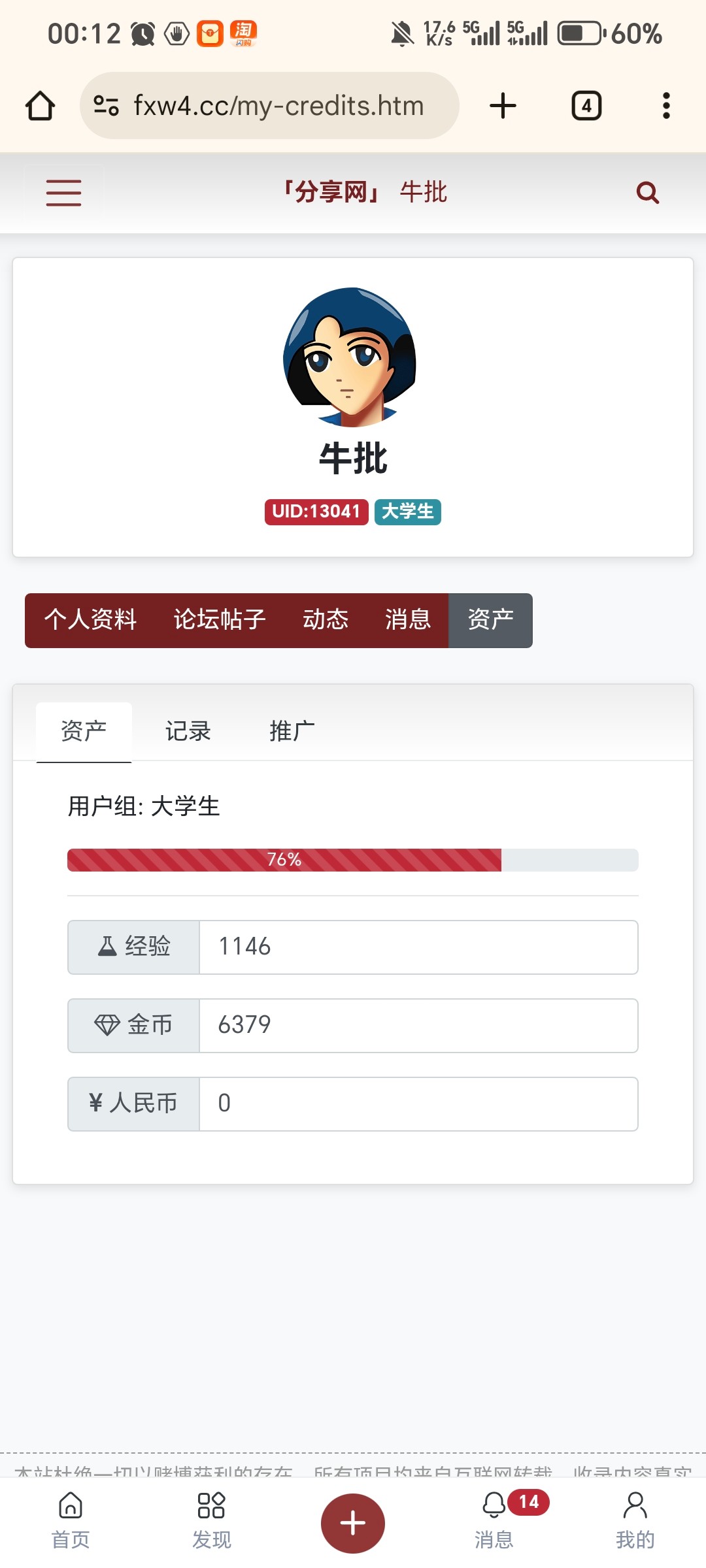Click the 金币 value field
706x1568 pixels.
click(418, 1025)
